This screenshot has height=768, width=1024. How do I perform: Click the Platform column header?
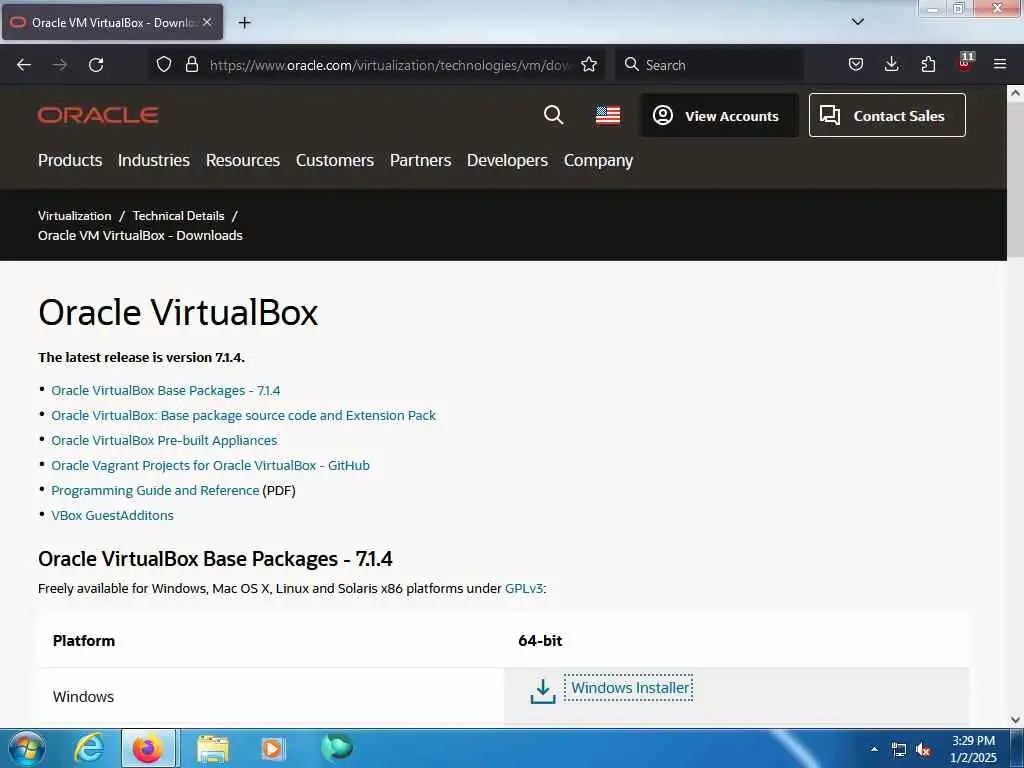(84, 641)
